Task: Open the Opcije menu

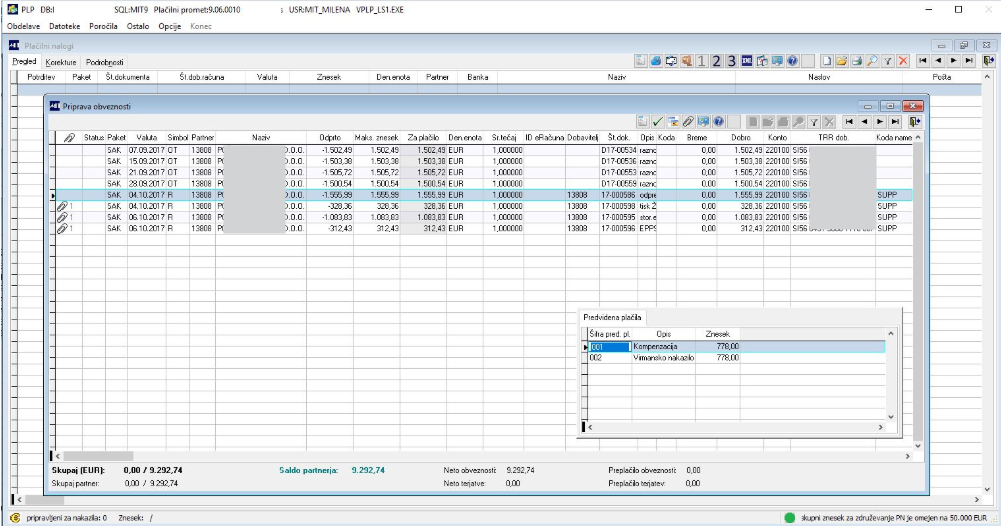Action: tap(169, 24)
